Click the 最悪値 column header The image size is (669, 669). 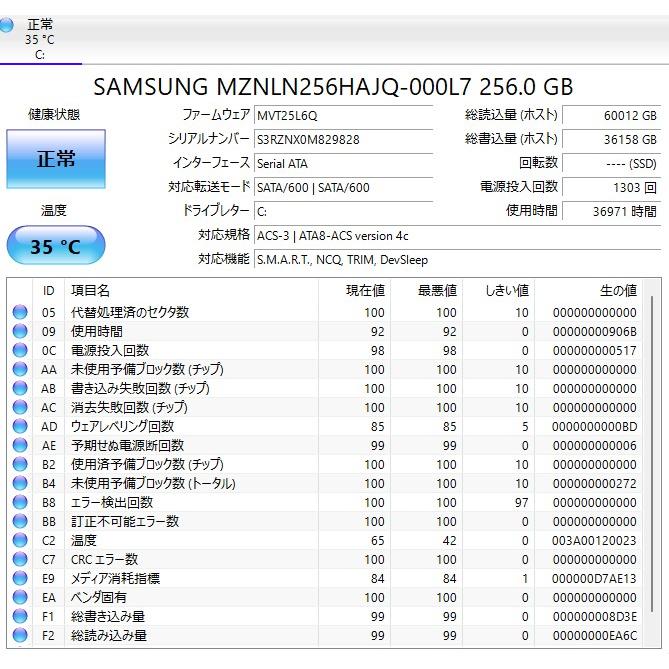426,291
